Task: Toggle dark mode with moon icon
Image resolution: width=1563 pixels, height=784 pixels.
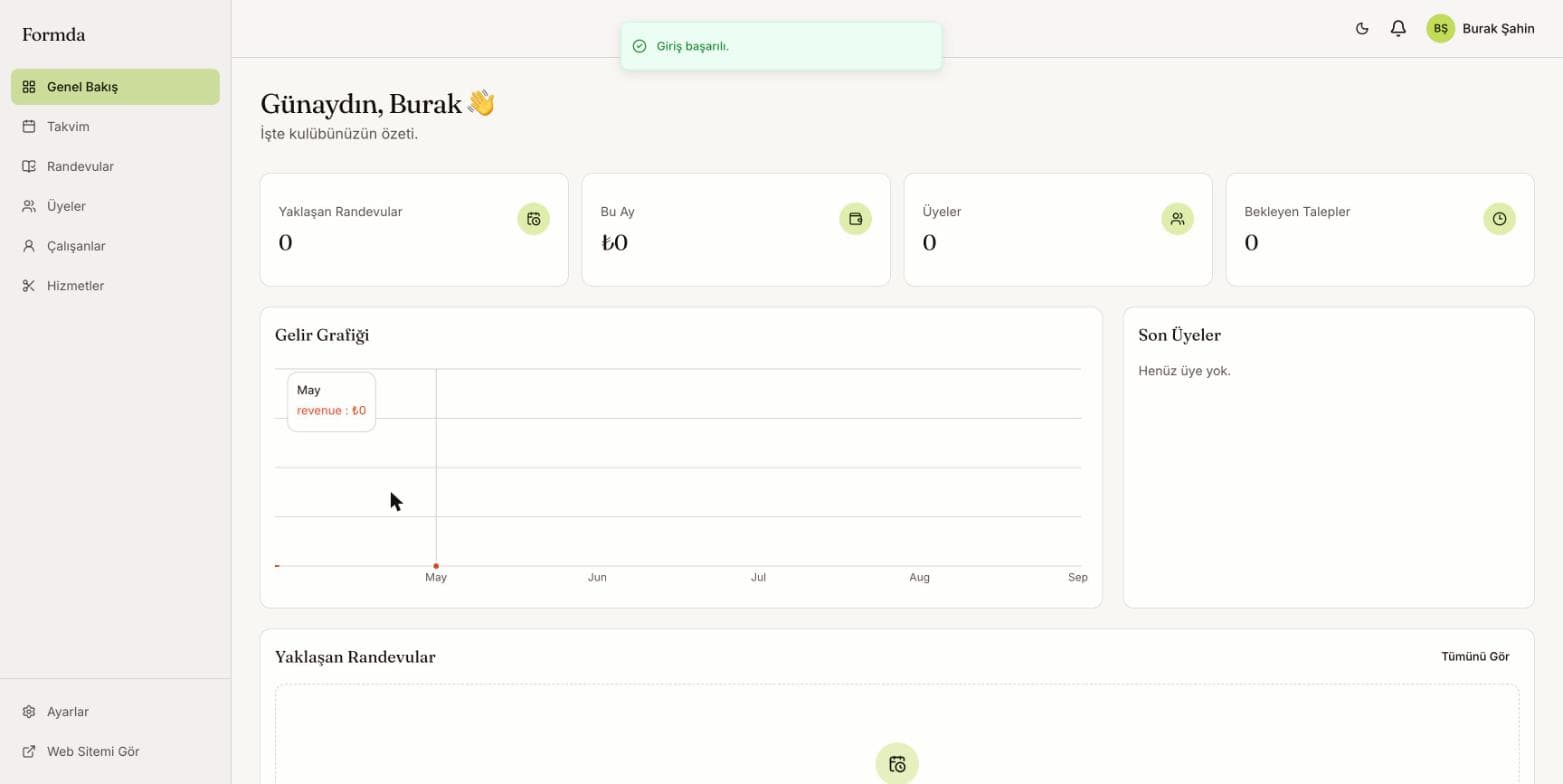Action: click(x=1362, y=29)
